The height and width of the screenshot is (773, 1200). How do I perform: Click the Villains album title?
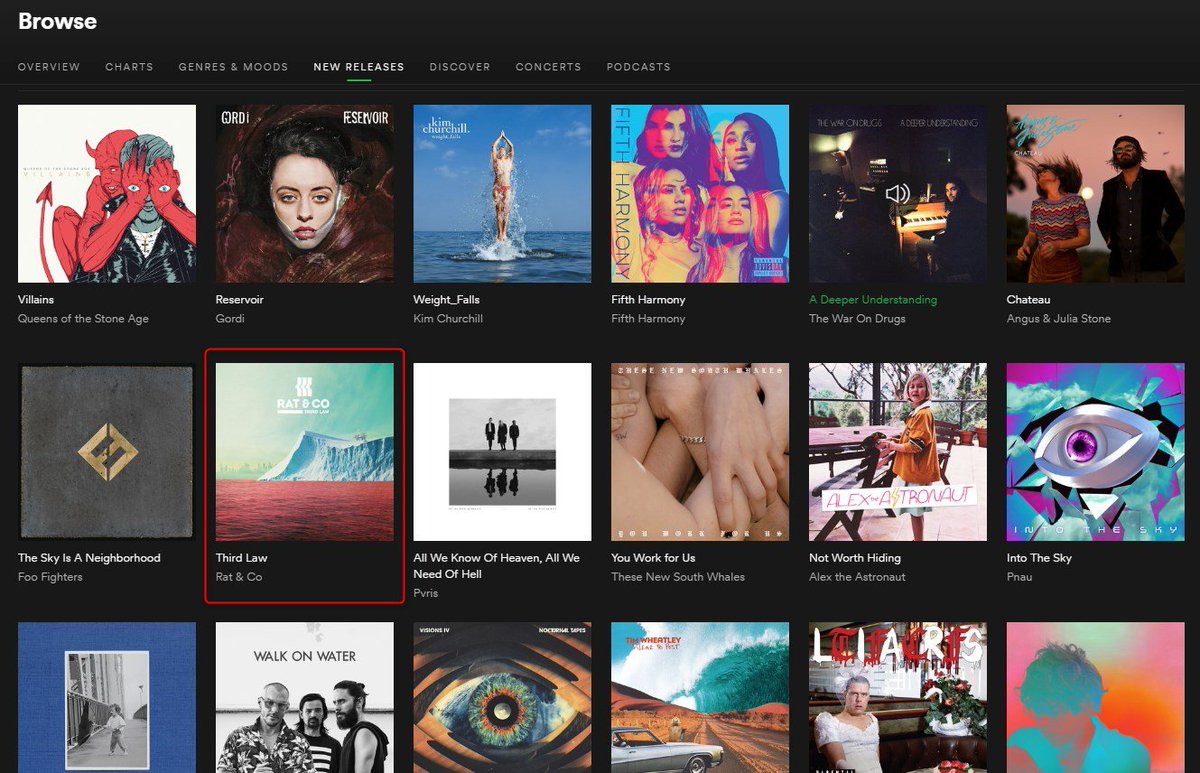pos(36,300)
